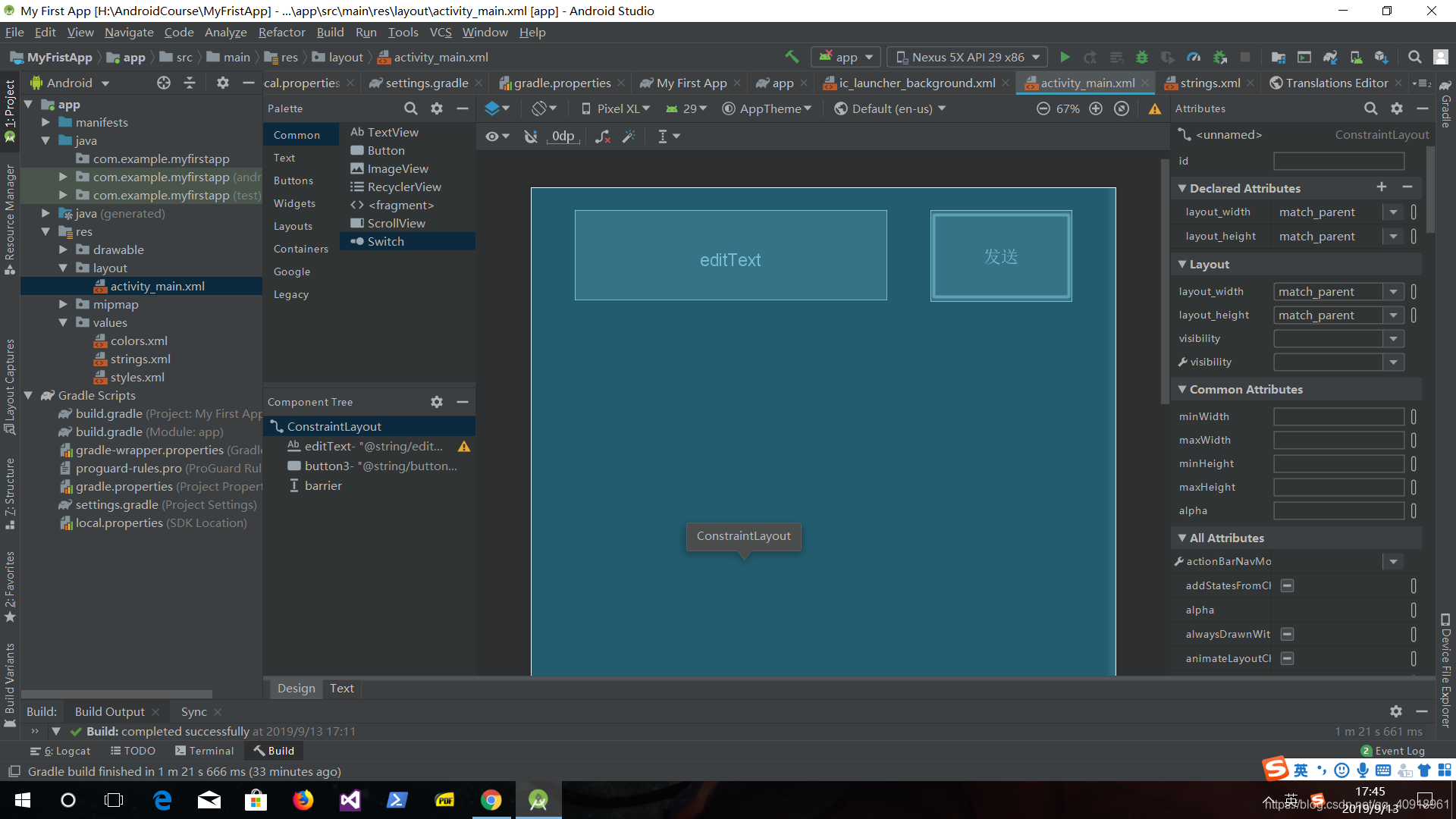
Task: Select Switch widget in palette
Action: point(407,241)
